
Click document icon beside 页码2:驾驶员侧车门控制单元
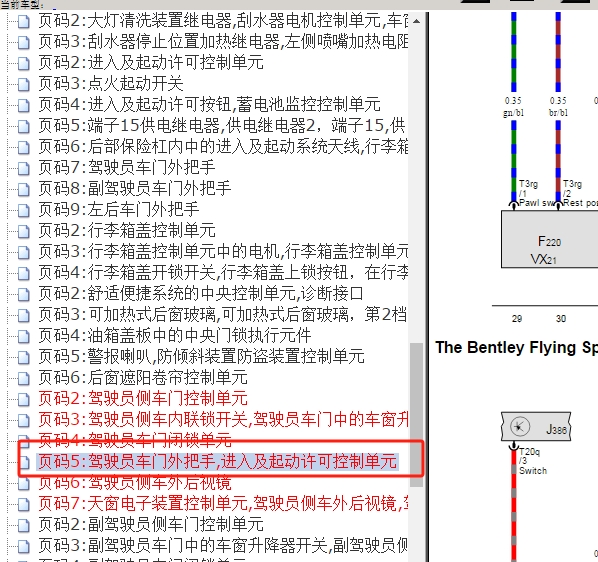click(x=23, y=399)
